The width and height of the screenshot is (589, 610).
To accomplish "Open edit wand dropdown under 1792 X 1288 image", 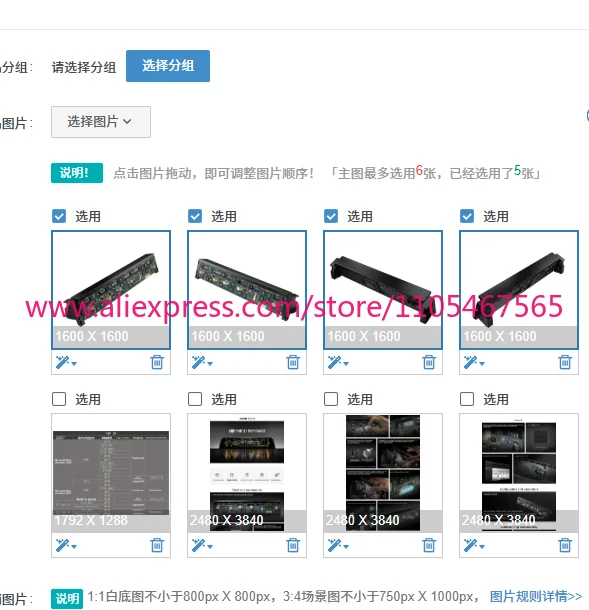I will [66, 545].
